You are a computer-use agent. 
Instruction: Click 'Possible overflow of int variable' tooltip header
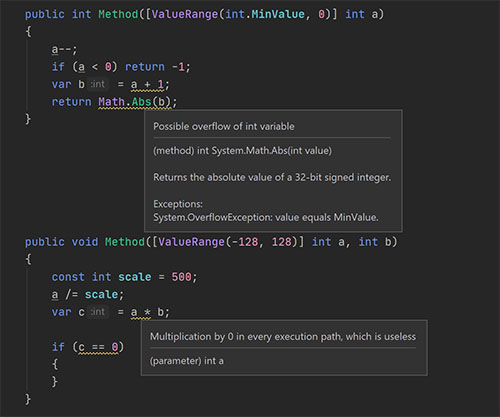pyautogui.click(x=224, y=126)
